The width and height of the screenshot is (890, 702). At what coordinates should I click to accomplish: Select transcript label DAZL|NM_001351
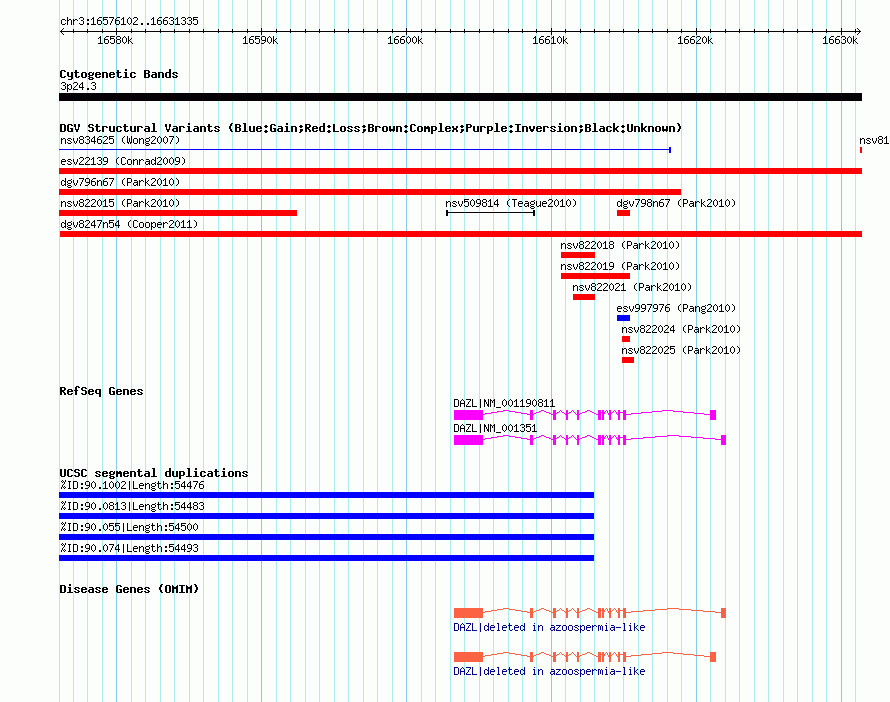pos(495,428)
